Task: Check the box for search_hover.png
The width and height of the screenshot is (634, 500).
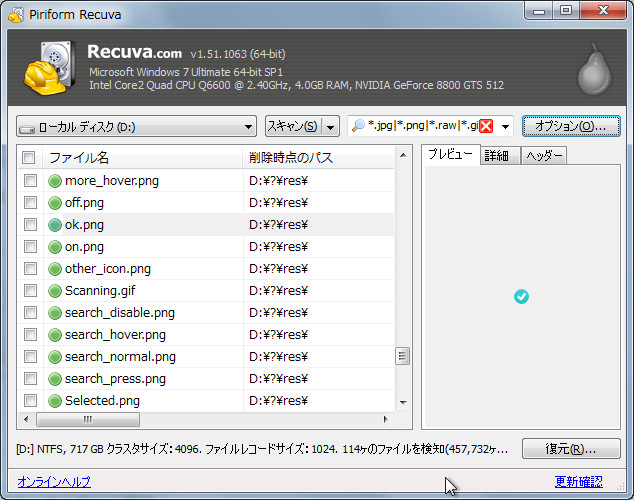Action: coord(30,334)
